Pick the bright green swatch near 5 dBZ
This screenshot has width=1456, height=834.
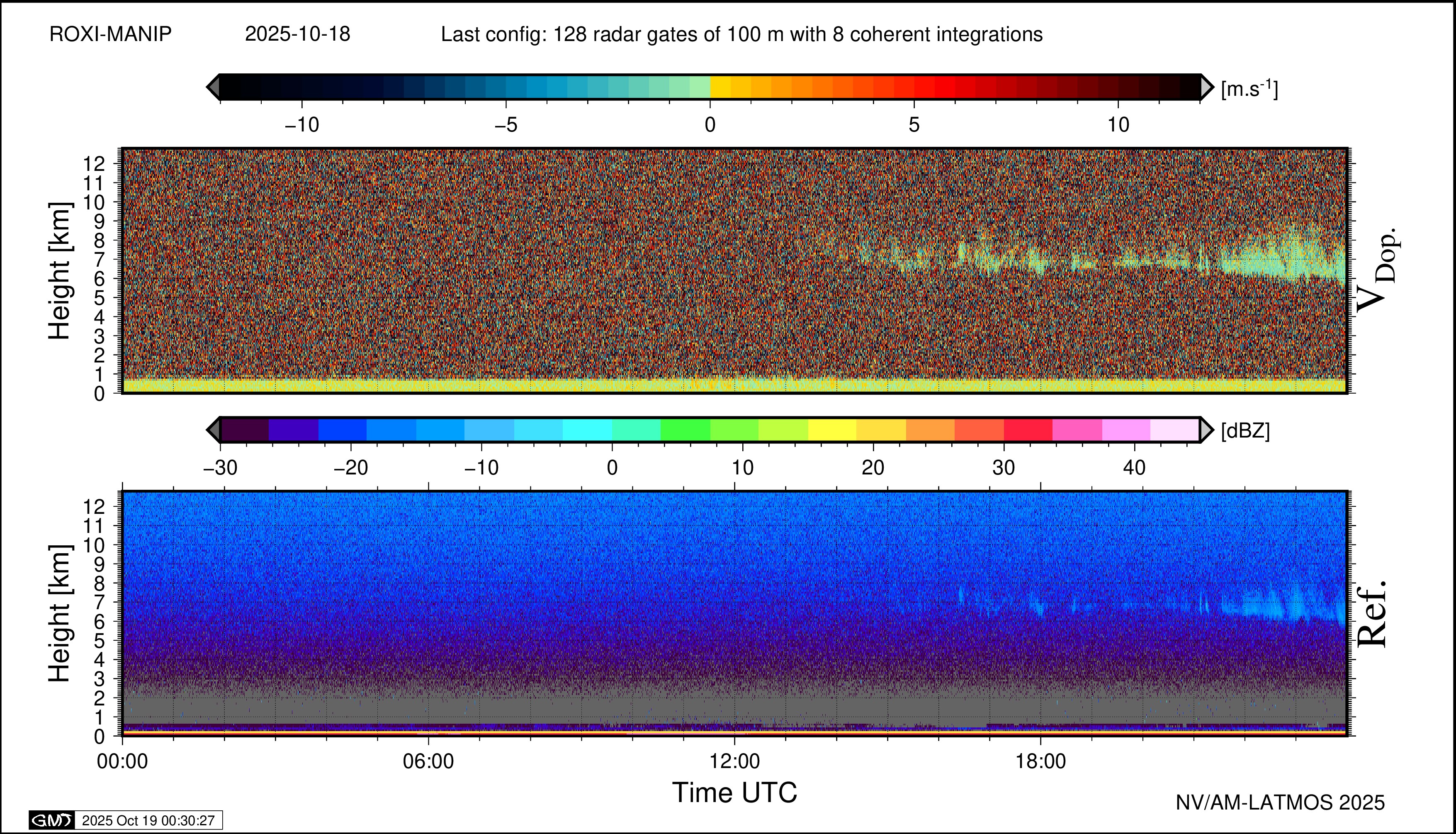[685, 430]
